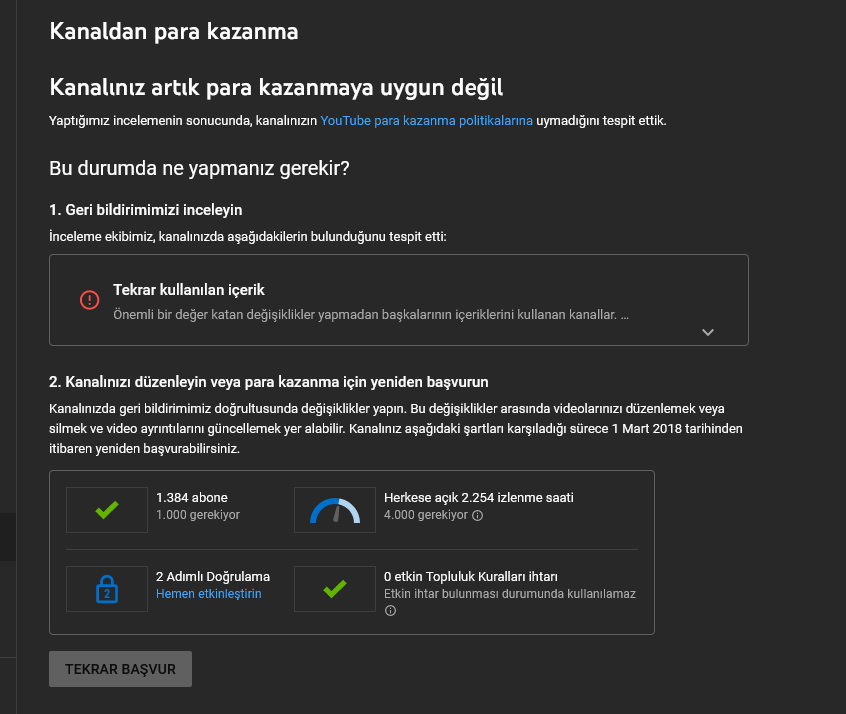Open Hemen etkinleştirin link
Viewport: 846px width, 714px height.
pyautogui.click(x=208, y=594)
